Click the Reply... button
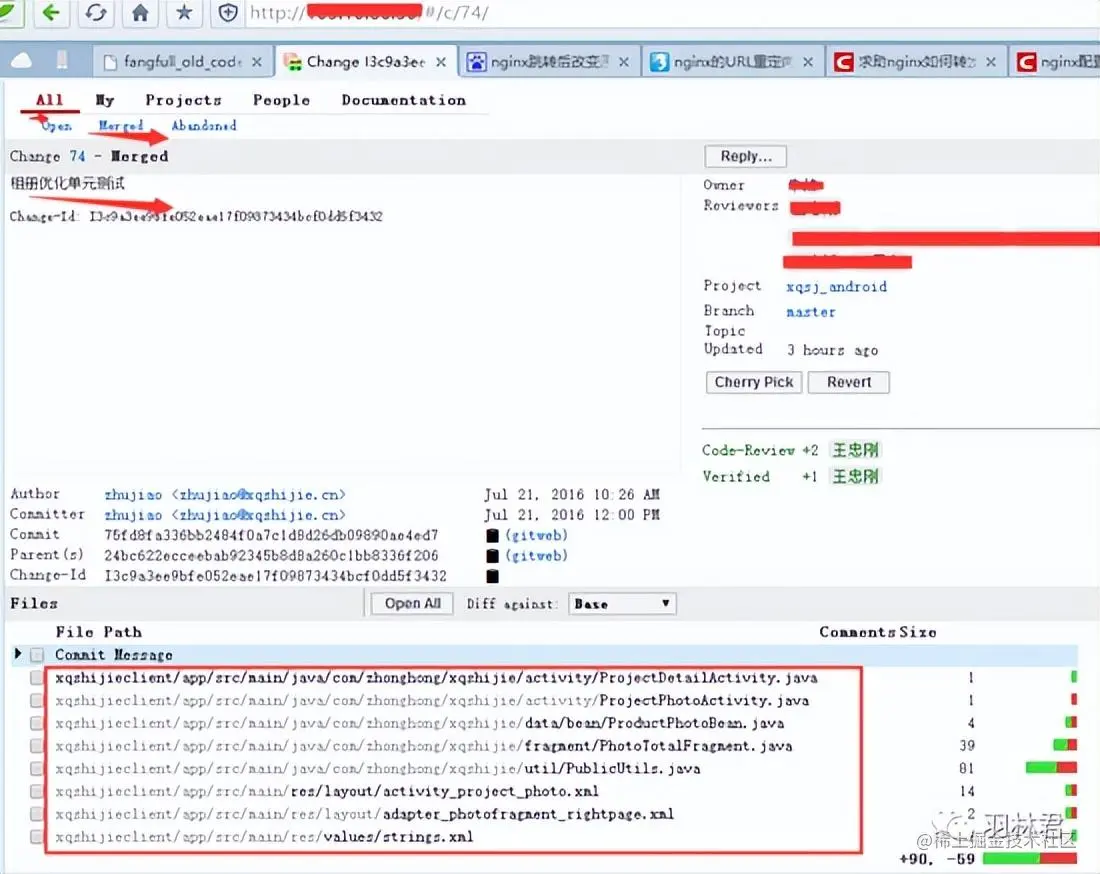The image size is (1100, 874). pos(745,156)
